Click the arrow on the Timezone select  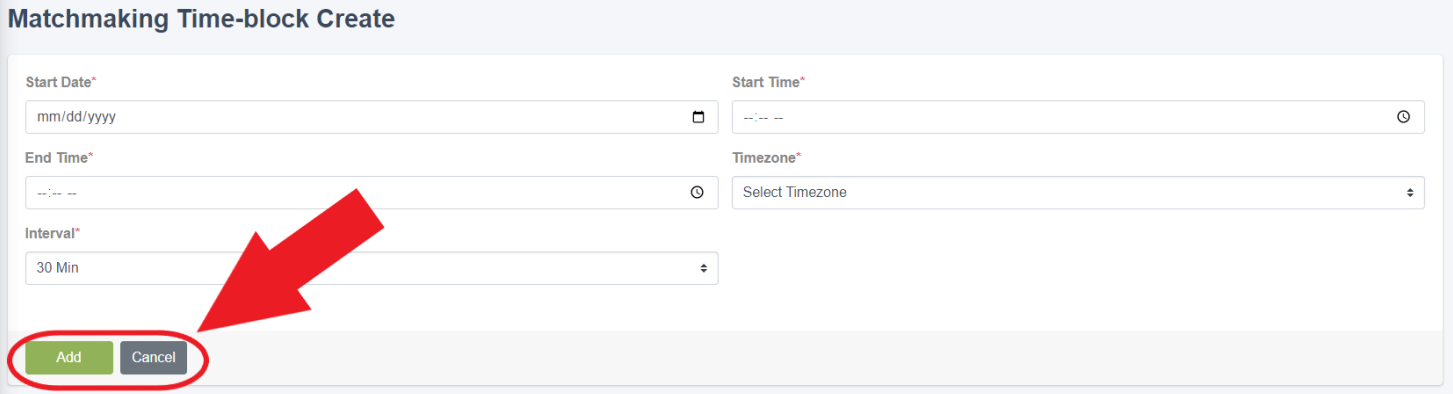point(1410,193)
